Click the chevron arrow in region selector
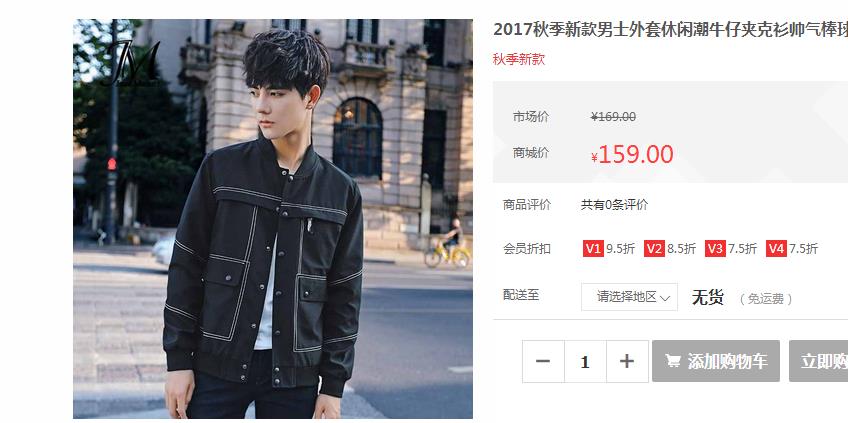 665,298
